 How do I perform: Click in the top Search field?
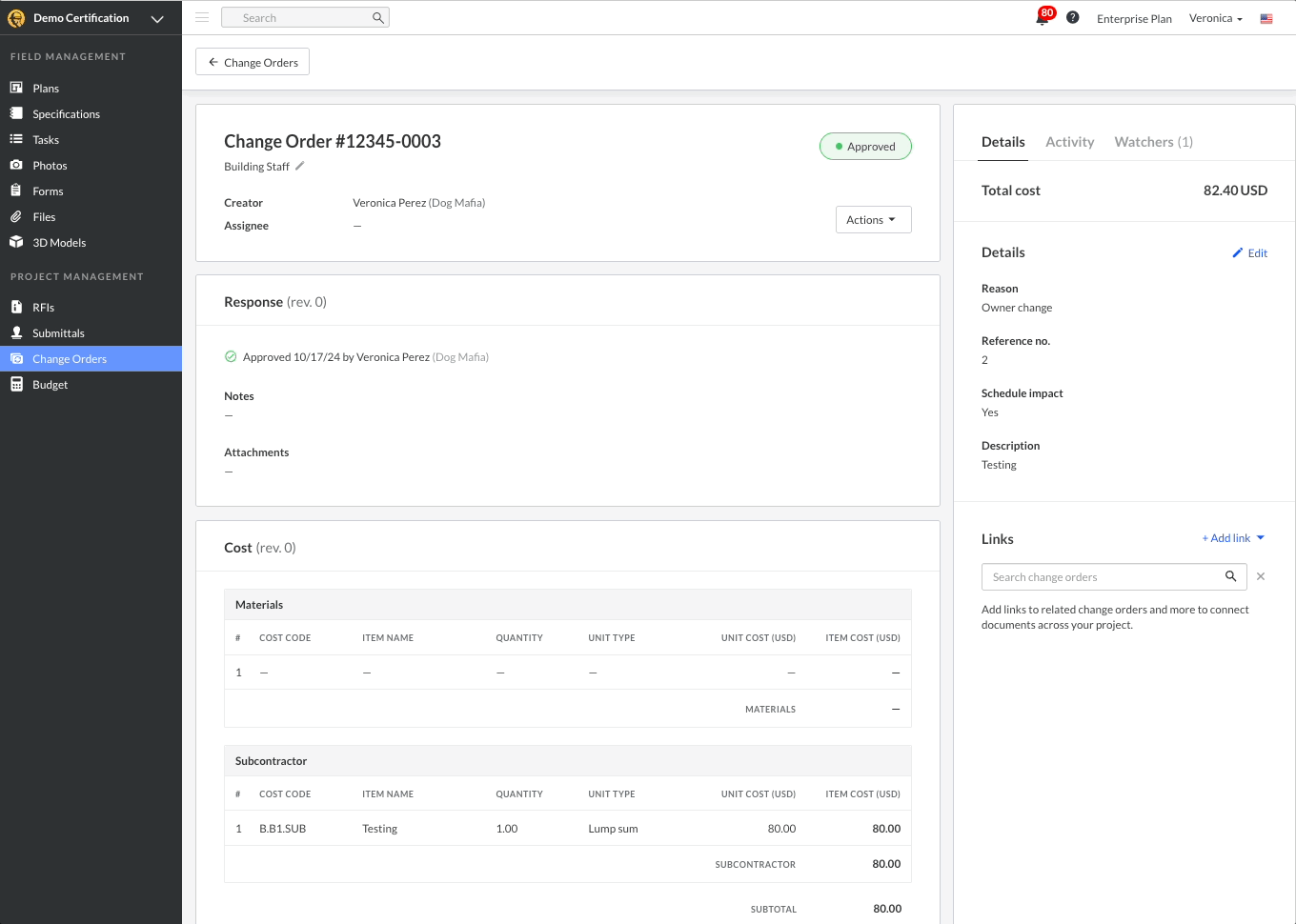click(x=305, y=17)
